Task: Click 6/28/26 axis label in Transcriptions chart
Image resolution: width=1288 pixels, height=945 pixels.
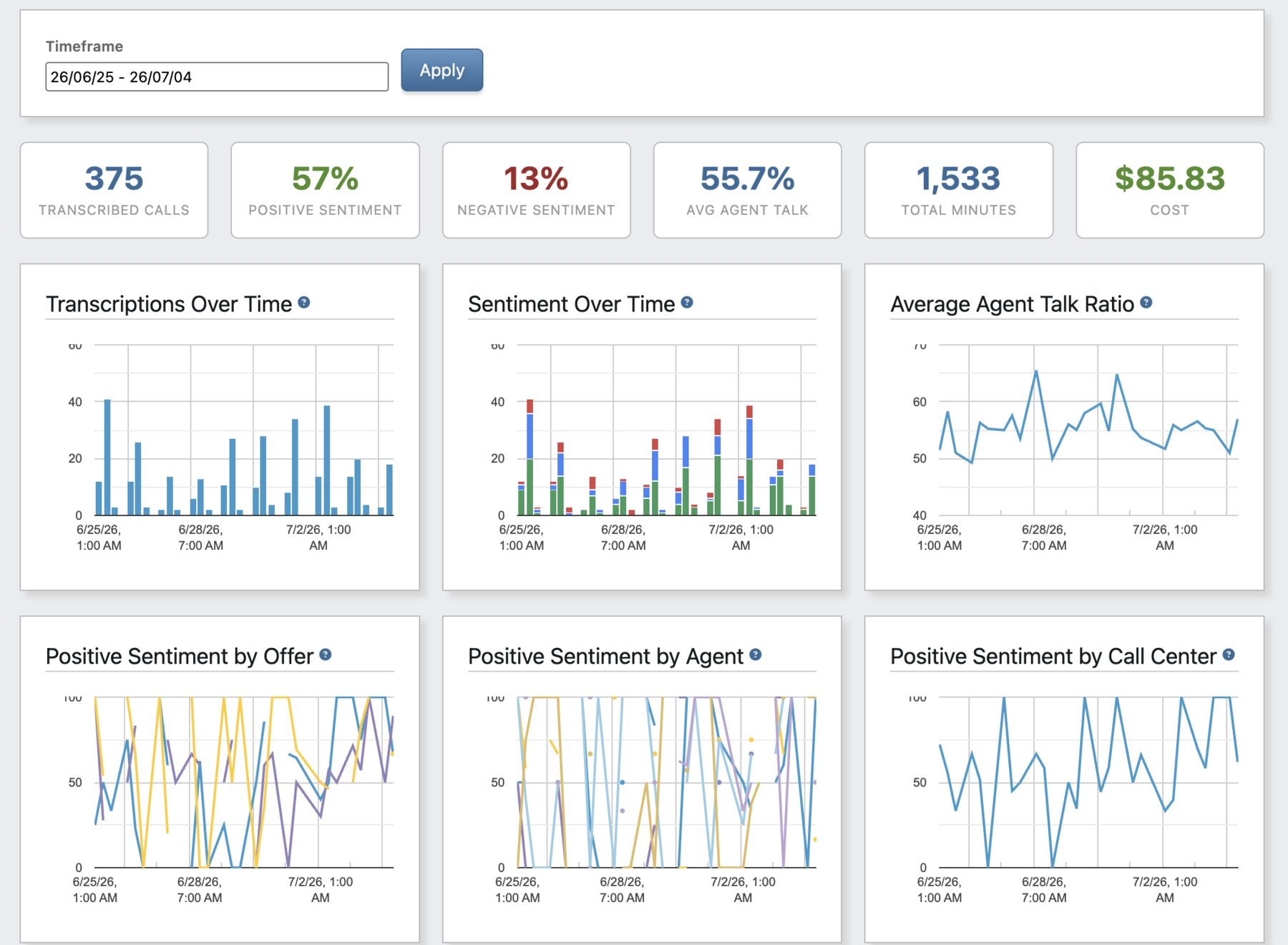Action: pos(200,538)
